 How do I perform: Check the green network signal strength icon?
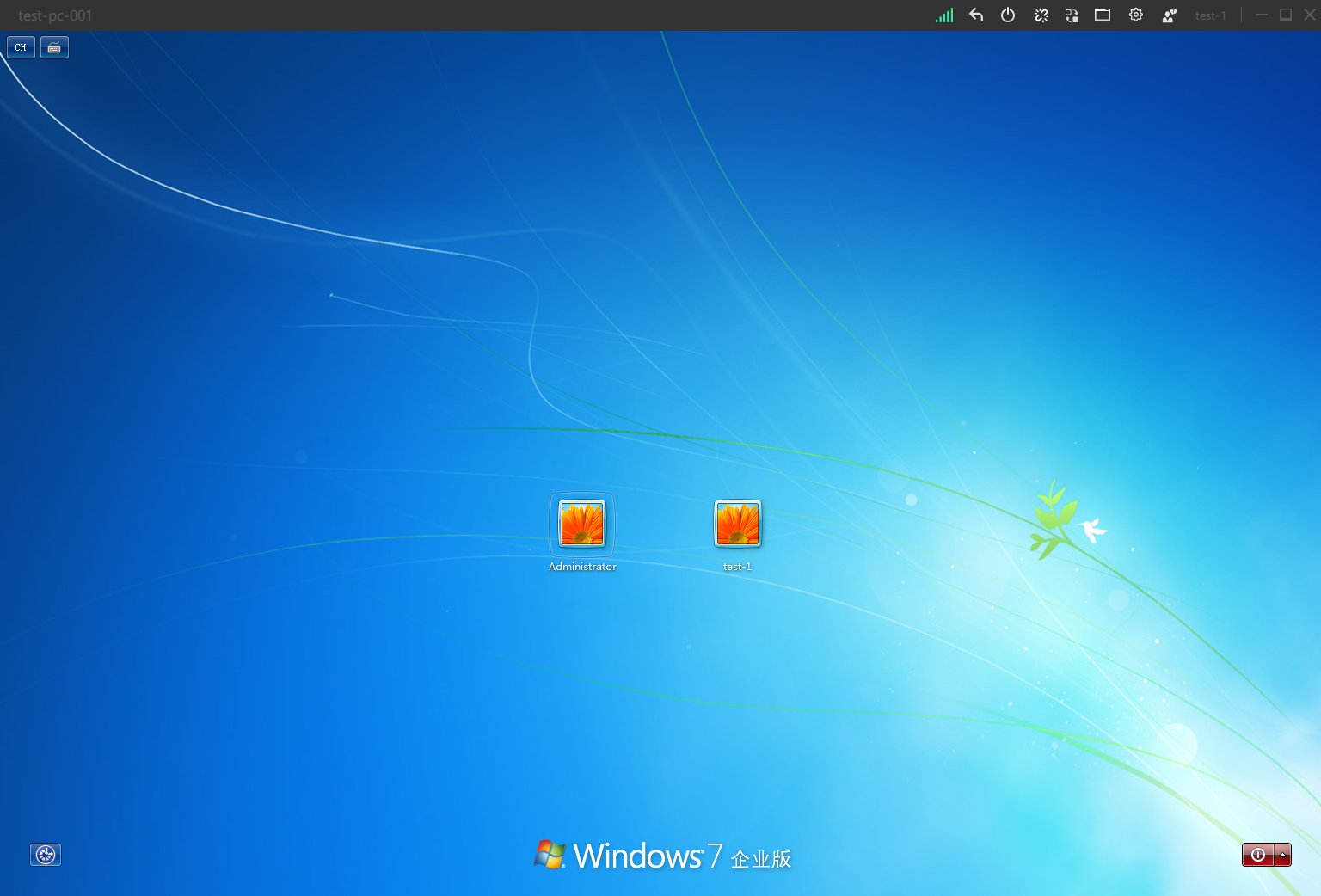[x=944, y=15]
